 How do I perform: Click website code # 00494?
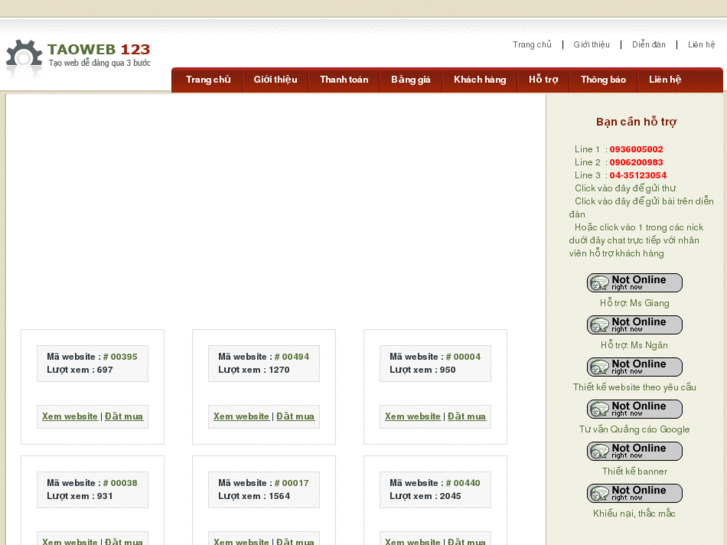pyautogui.click(x=292, y=357)
